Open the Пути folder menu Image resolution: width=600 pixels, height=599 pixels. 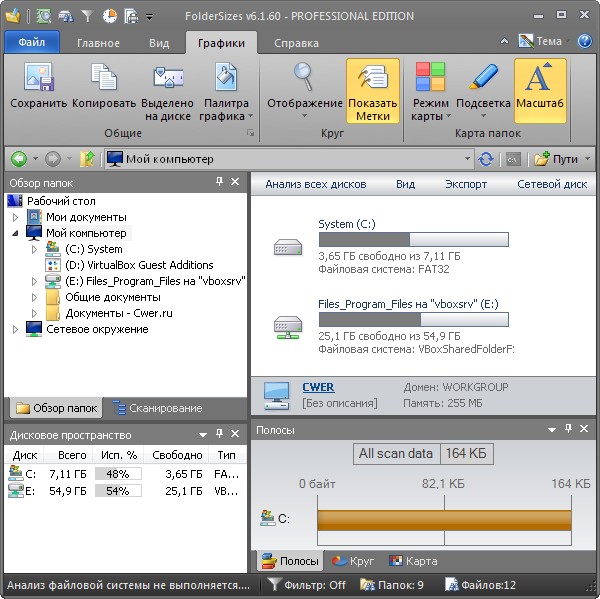[562, 159]
